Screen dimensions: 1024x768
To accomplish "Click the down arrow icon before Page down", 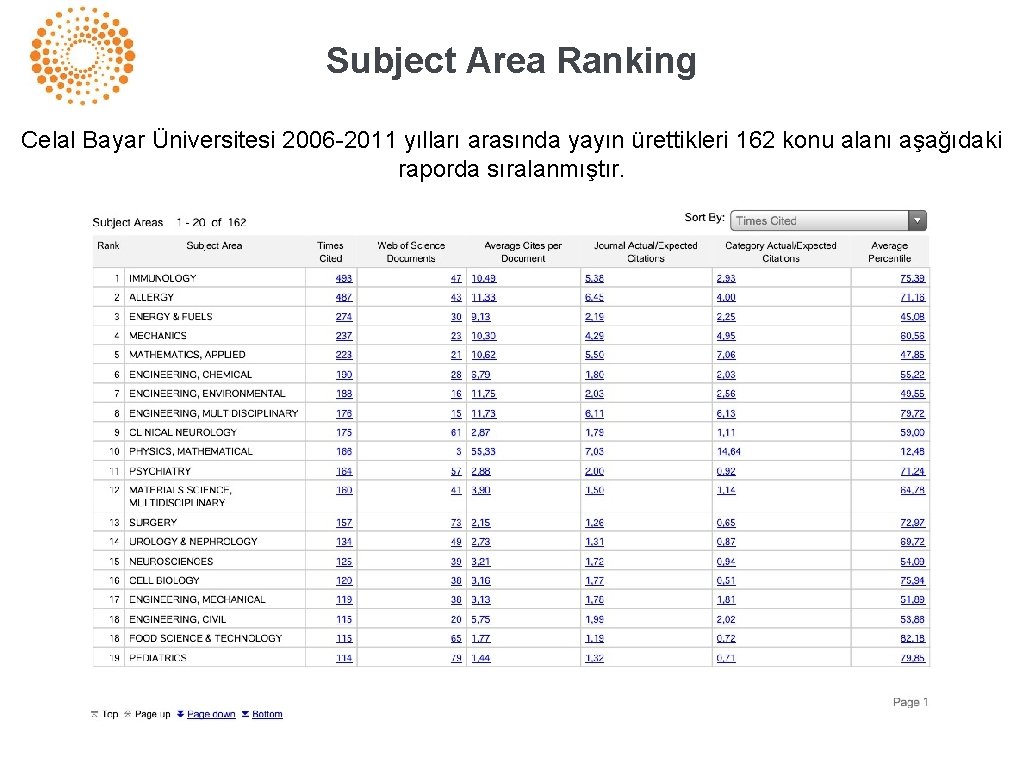I will 180,714.
